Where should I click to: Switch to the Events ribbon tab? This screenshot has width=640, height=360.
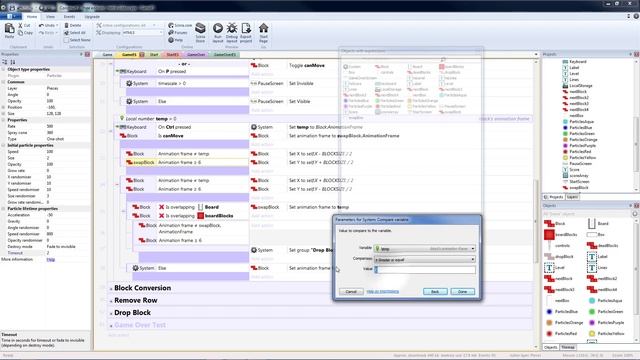[x=69, y=17]
